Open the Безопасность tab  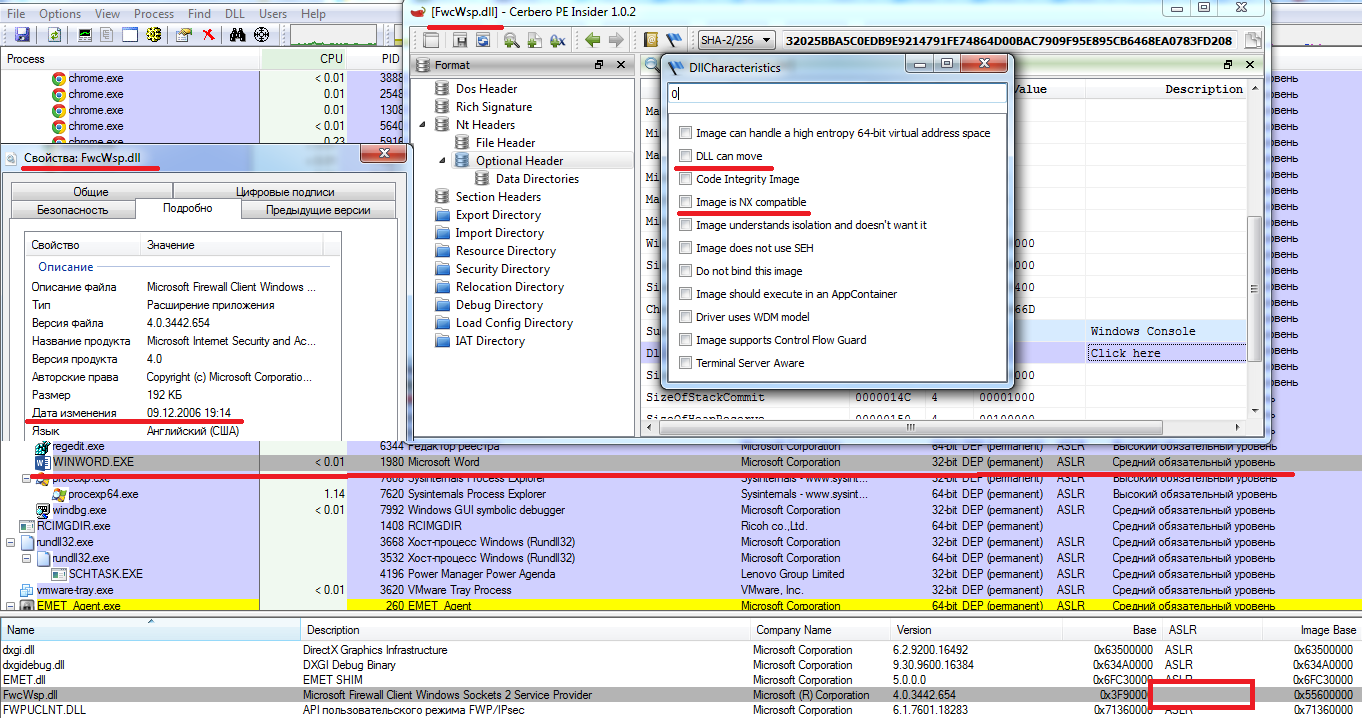[x=72, y=210]
